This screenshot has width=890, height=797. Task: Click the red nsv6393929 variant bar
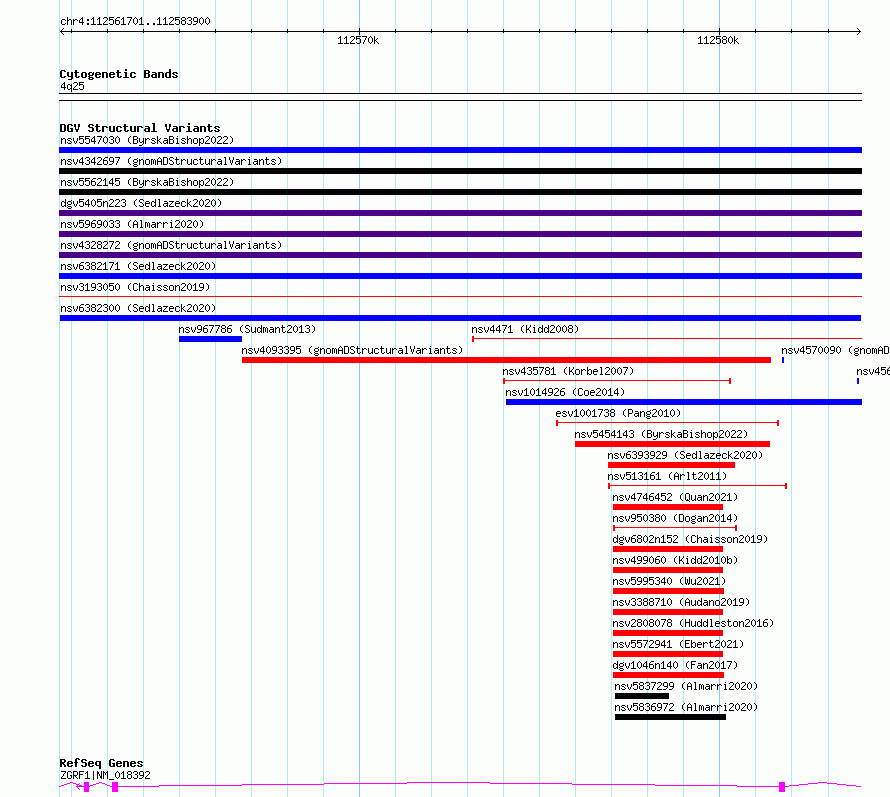(x=671, y=465)
